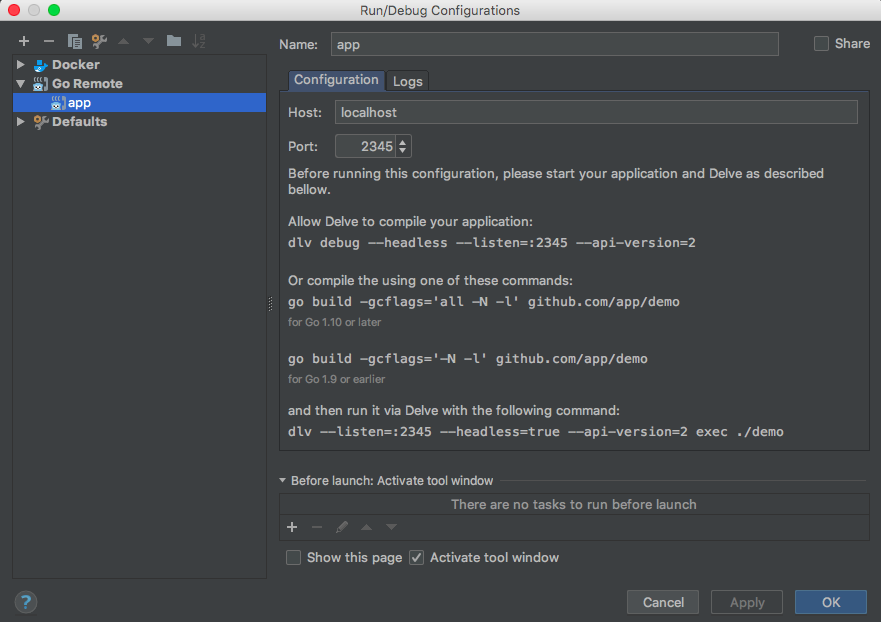Expand the Defaults node

(20, 122)
